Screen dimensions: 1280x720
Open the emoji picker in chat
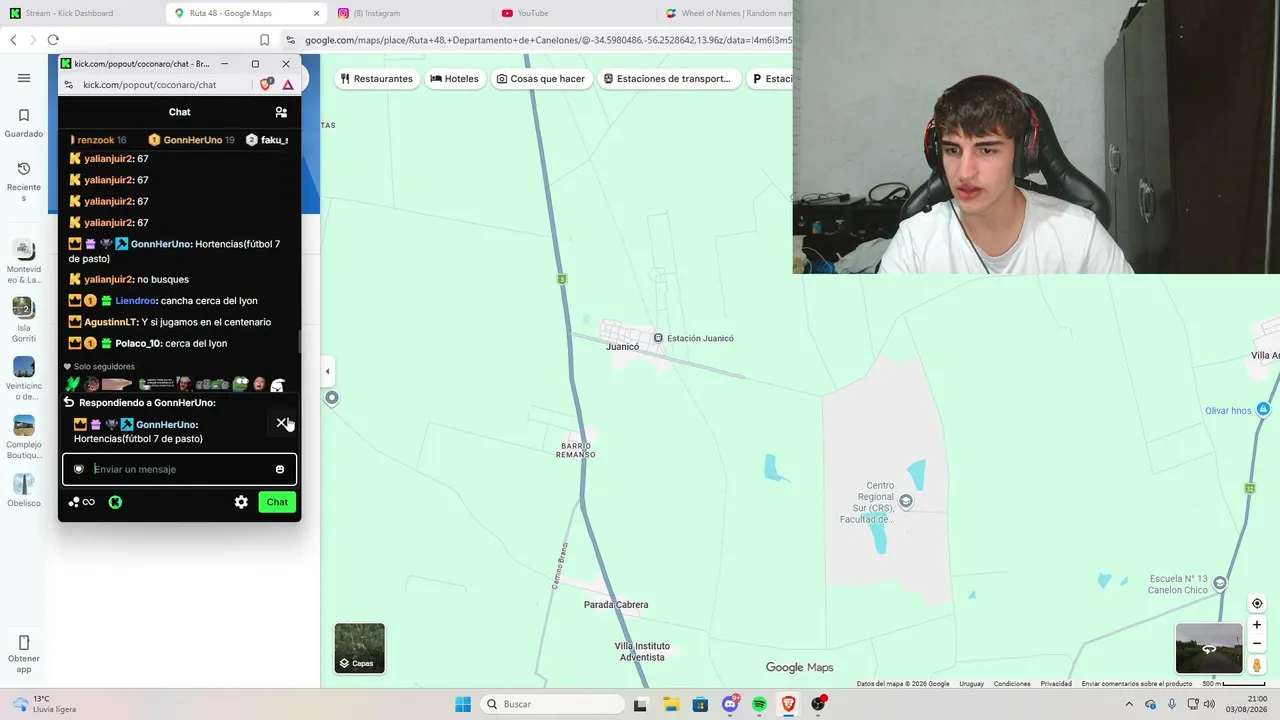click(280, 469)
